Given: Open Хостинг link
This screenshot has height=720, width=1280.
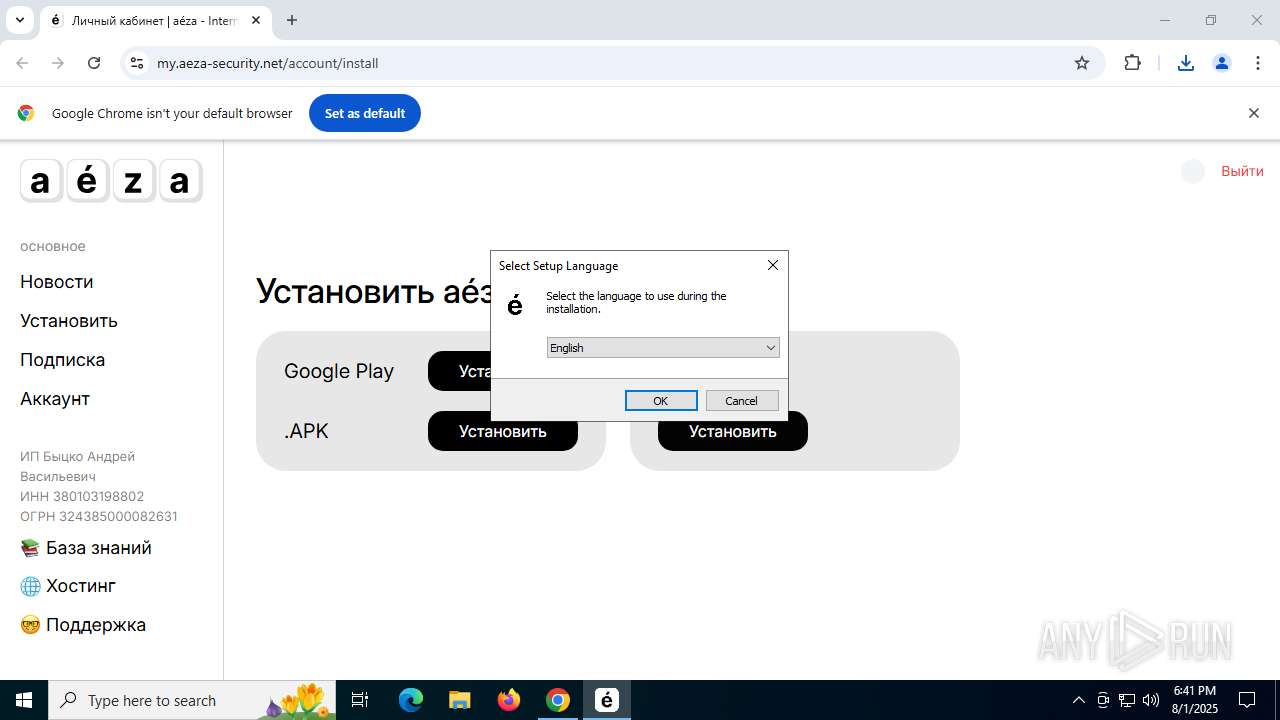Looking at the screenshot, I should tap(68, 586).
